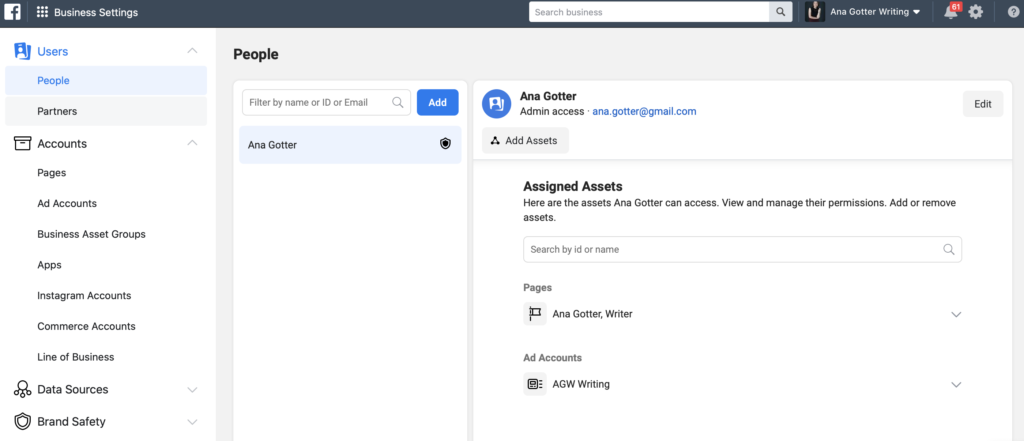Open the settings gear icon
Viewport: 1024px width, 441px height.
976,12
